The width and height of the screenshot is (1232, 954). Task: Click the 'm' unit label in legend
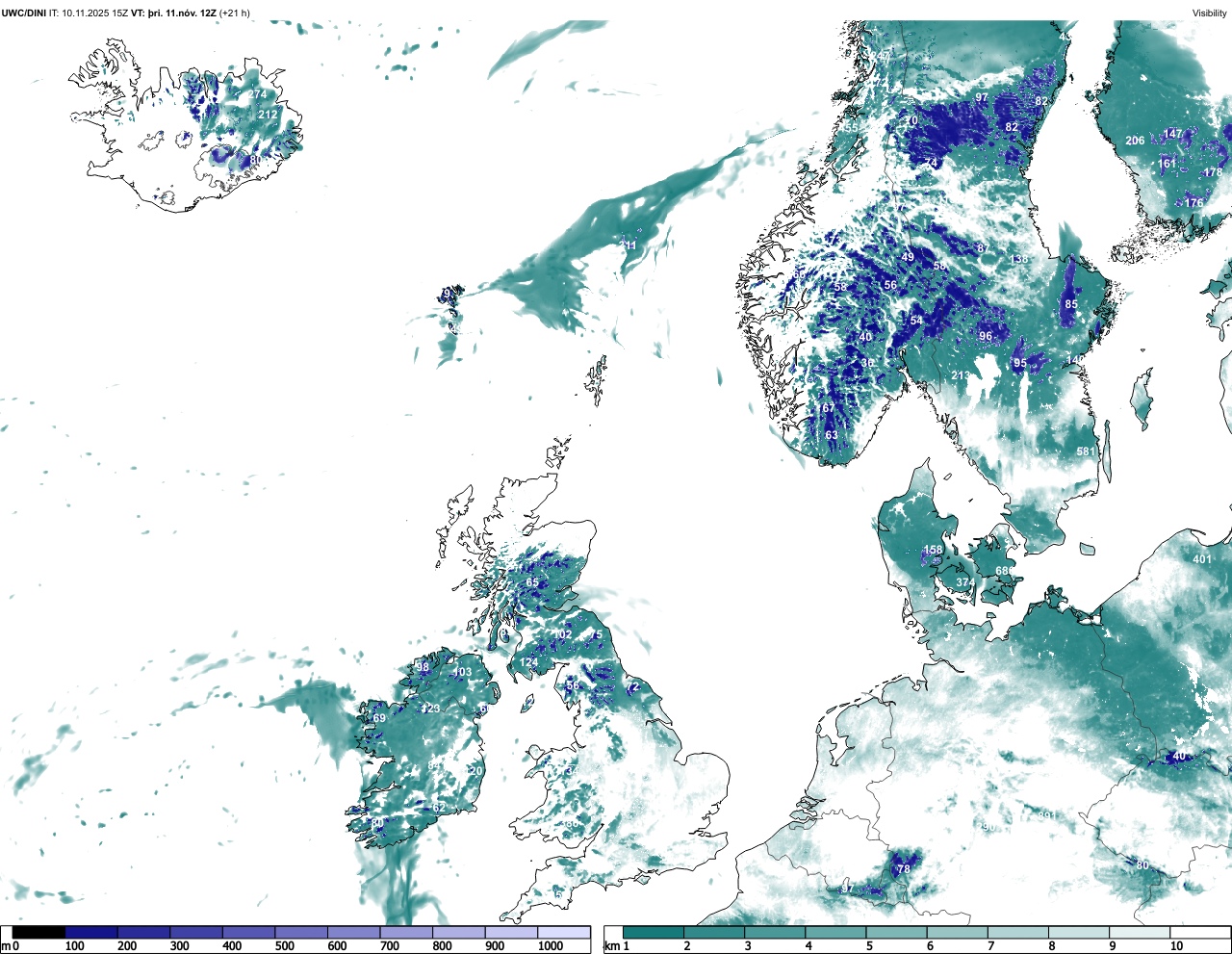coord(6,946)
